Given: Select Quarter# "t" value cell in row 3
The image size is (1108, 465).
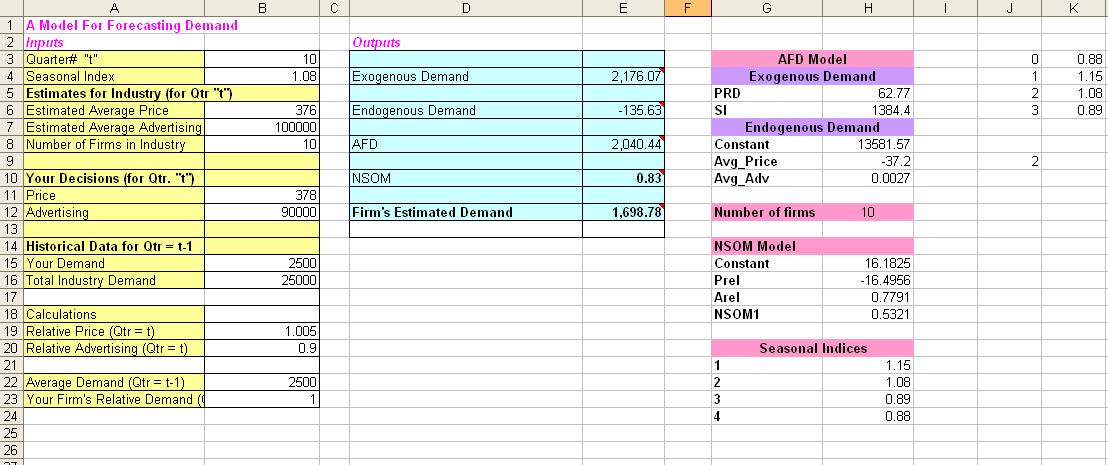Looking at the screenshot, I should (262, 59).
